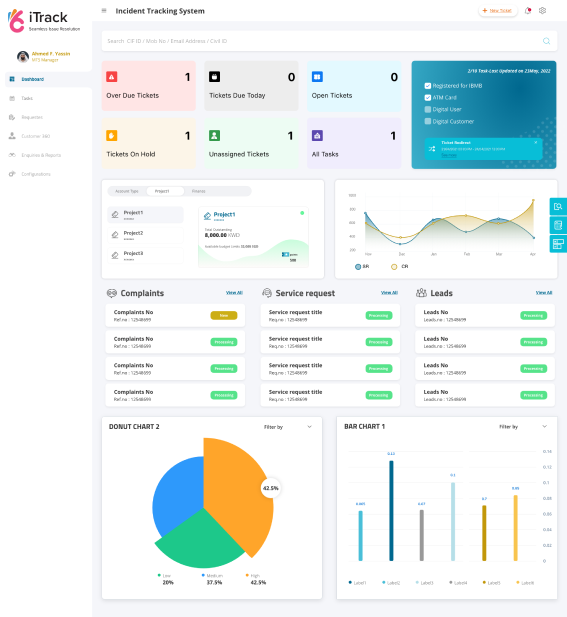Click the Unassigned Tickets person icon
The height and width of the screenshot is (617, 567).
click(214, 136)
